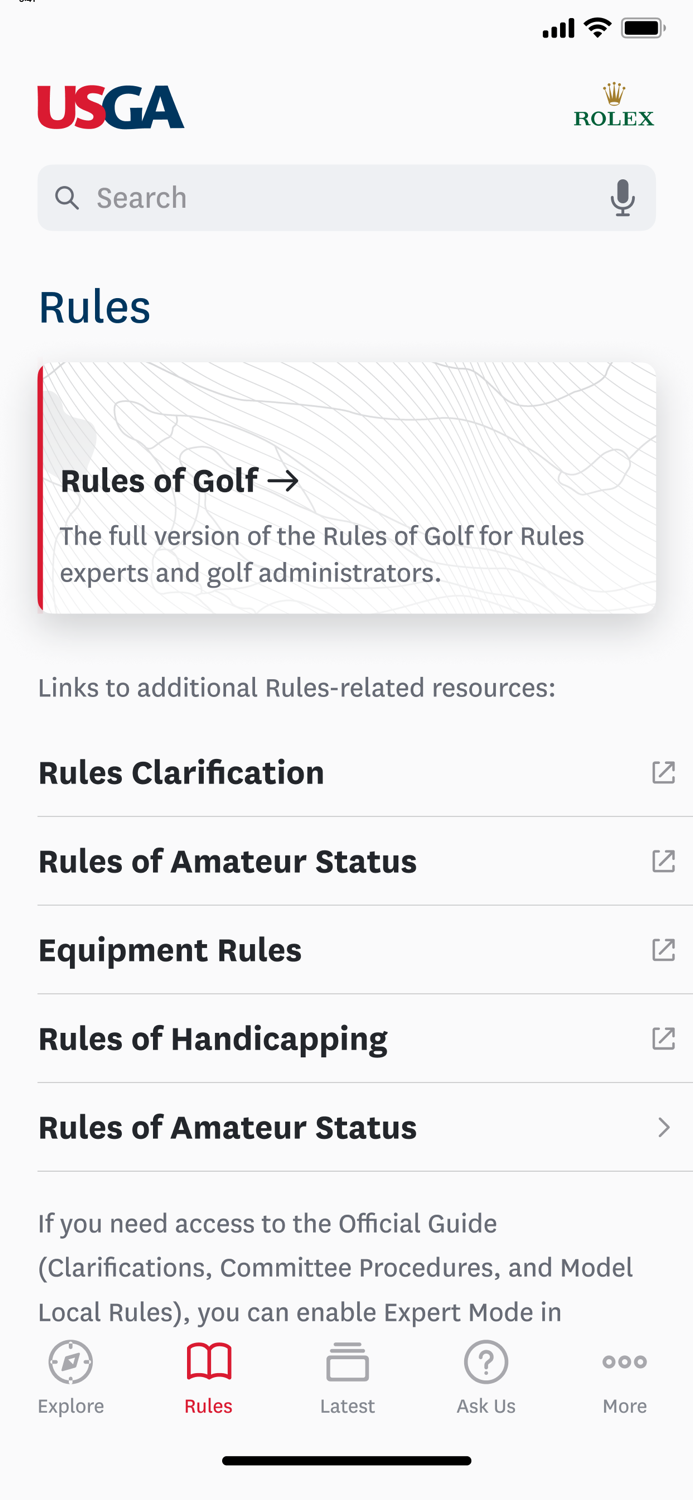The width and height of the screenshot is (693, 1500).
Task: Open Ask Us question mark icon
Action: tap(486, 1361)
